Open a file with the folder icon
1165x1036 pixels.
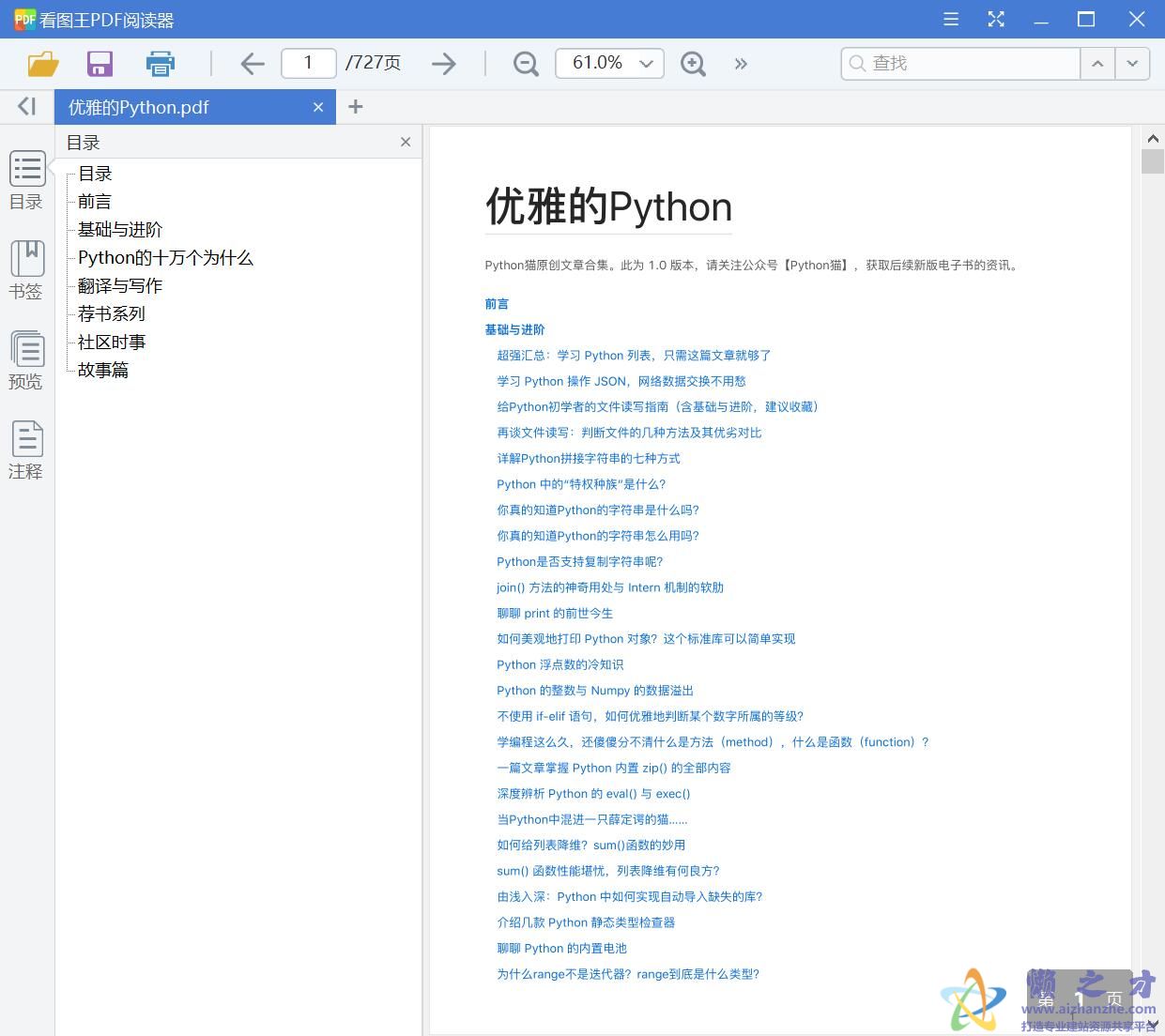42,63
